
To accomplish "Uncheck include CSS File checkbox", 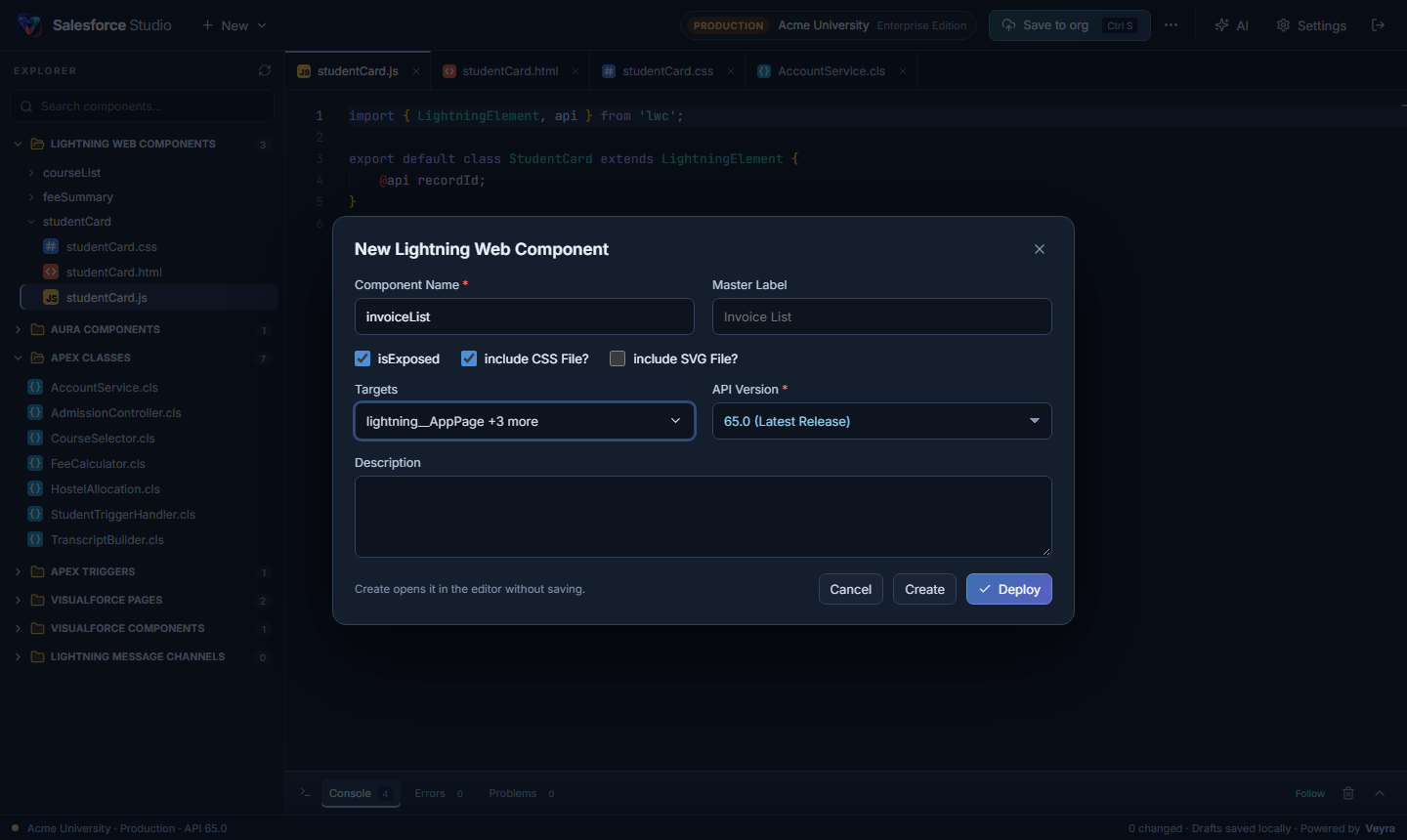I will pos(469,358).
